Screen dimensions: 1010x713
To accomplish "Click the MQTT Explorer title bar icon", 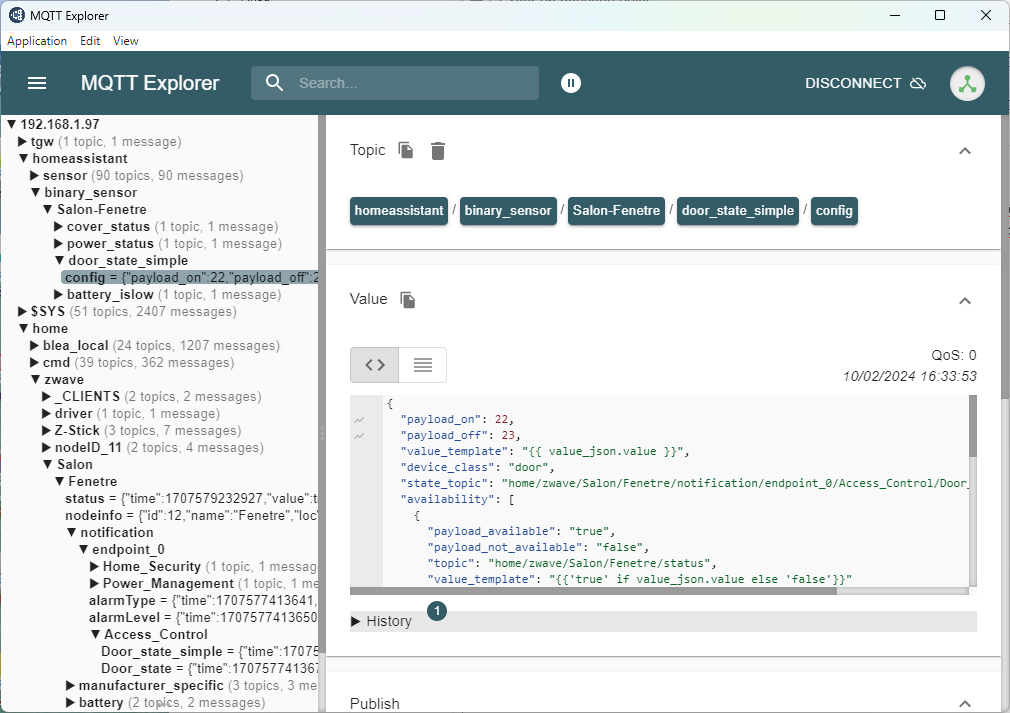I will (x=16, y=15).
